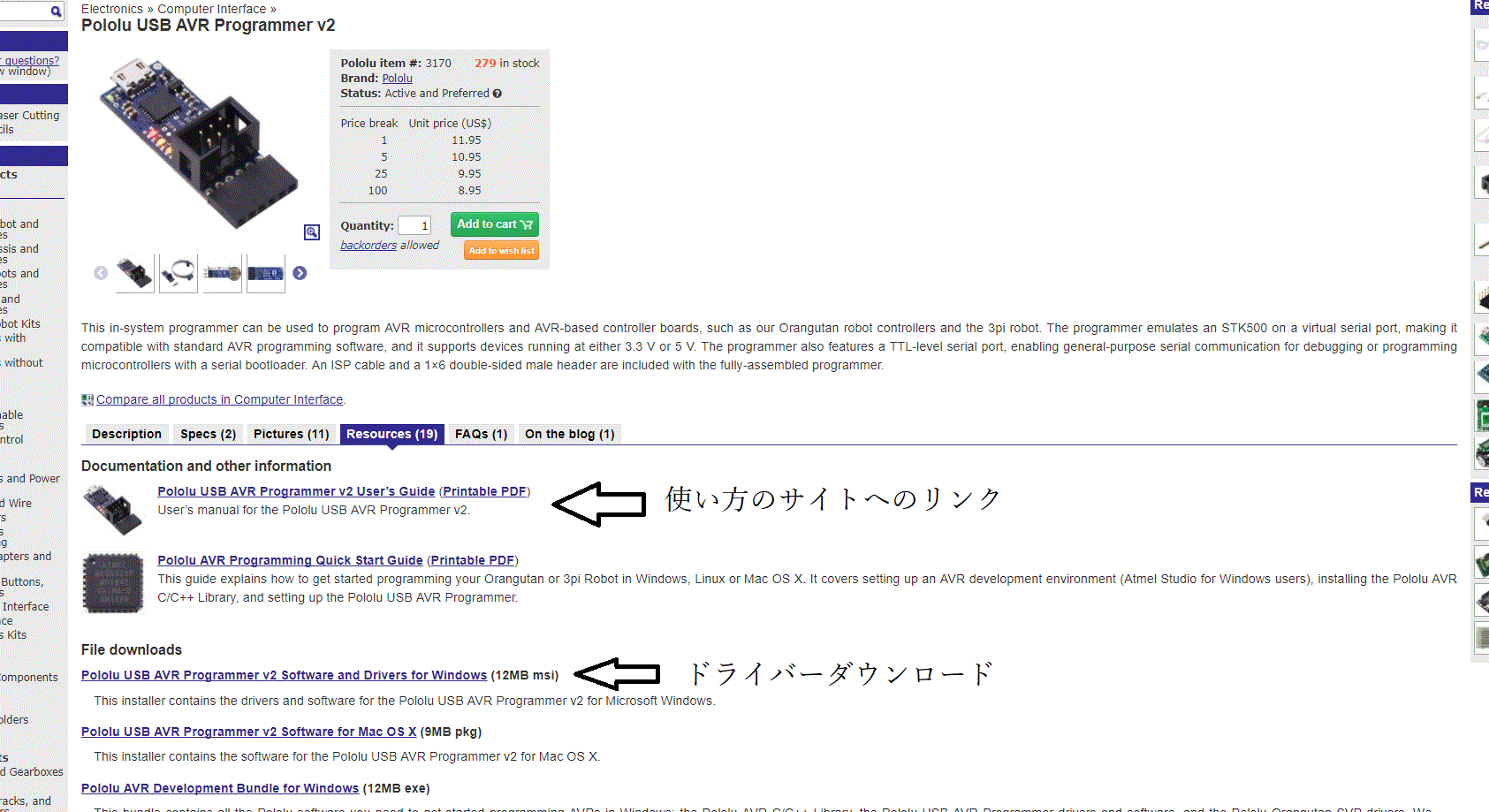Download Pololu AVR Development Bundle for Windows

pyautogui.click(x=220, y=789)
